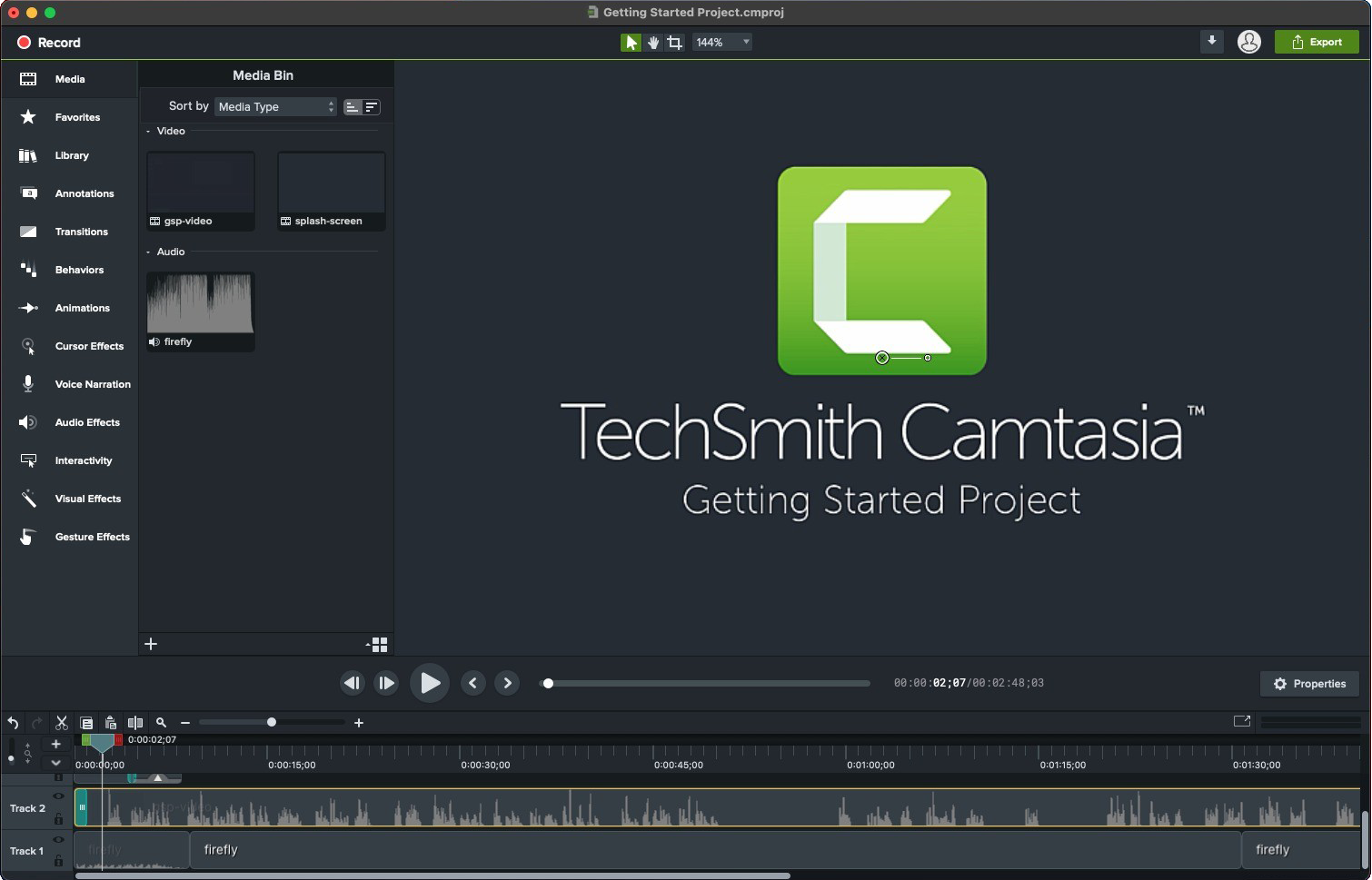The image size is (1372, 880).
Task: Open the Transitions panel
Action: point(81,232)
